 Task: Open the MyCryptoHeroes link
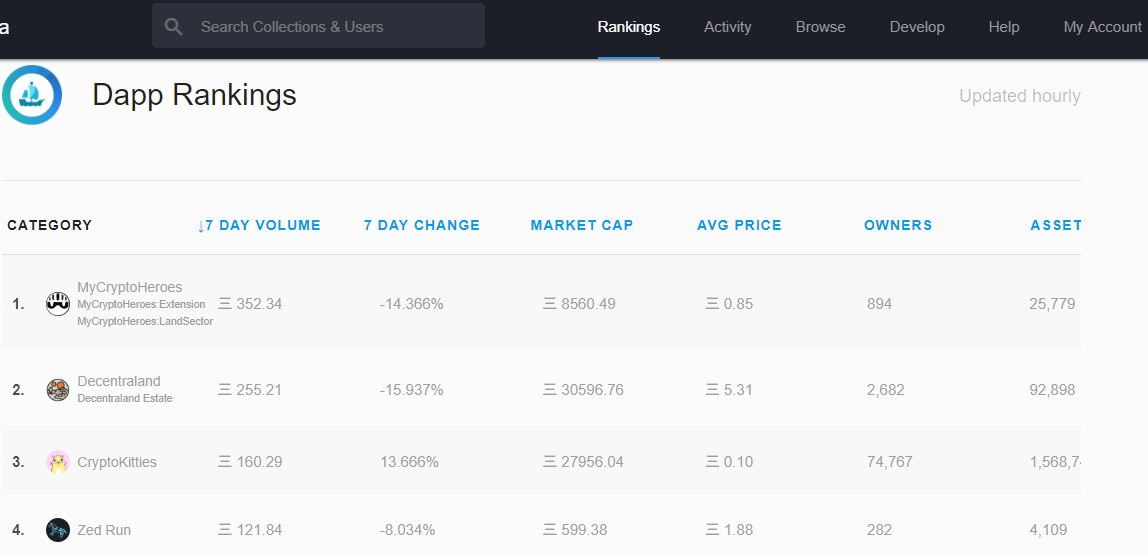[130, 288]
